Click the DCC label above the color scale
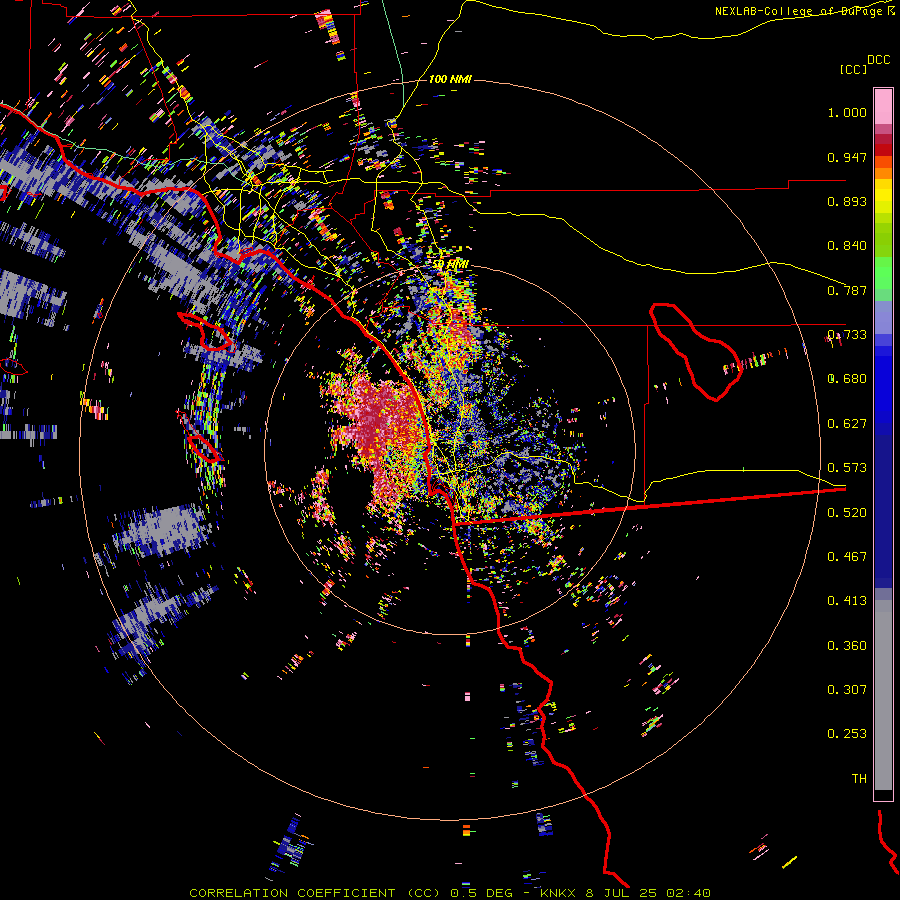 pyautogui.click(x=878, y=59)
